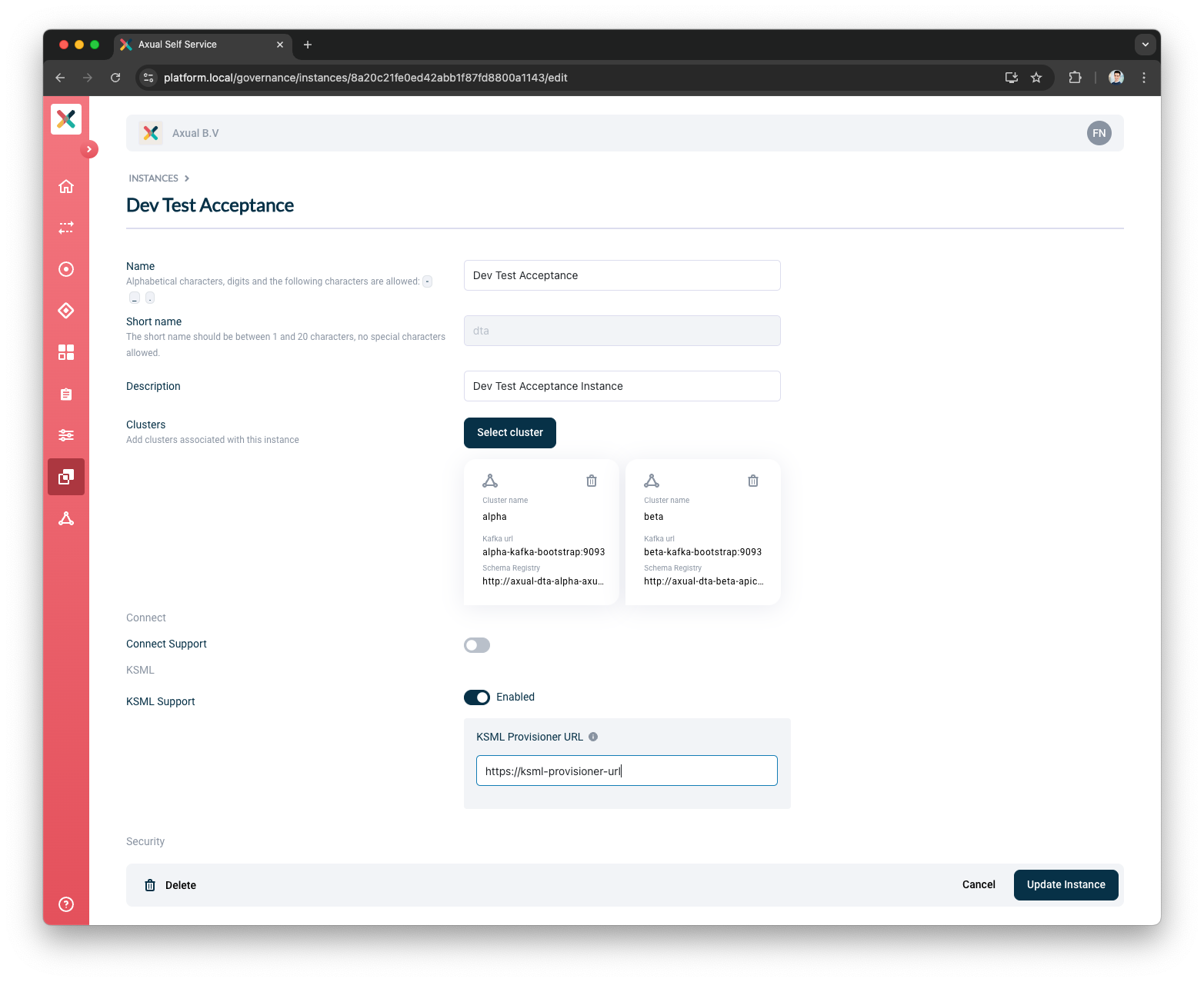
Task: Click the Axual B.V organization name
Action: click(x=195, y=133)
